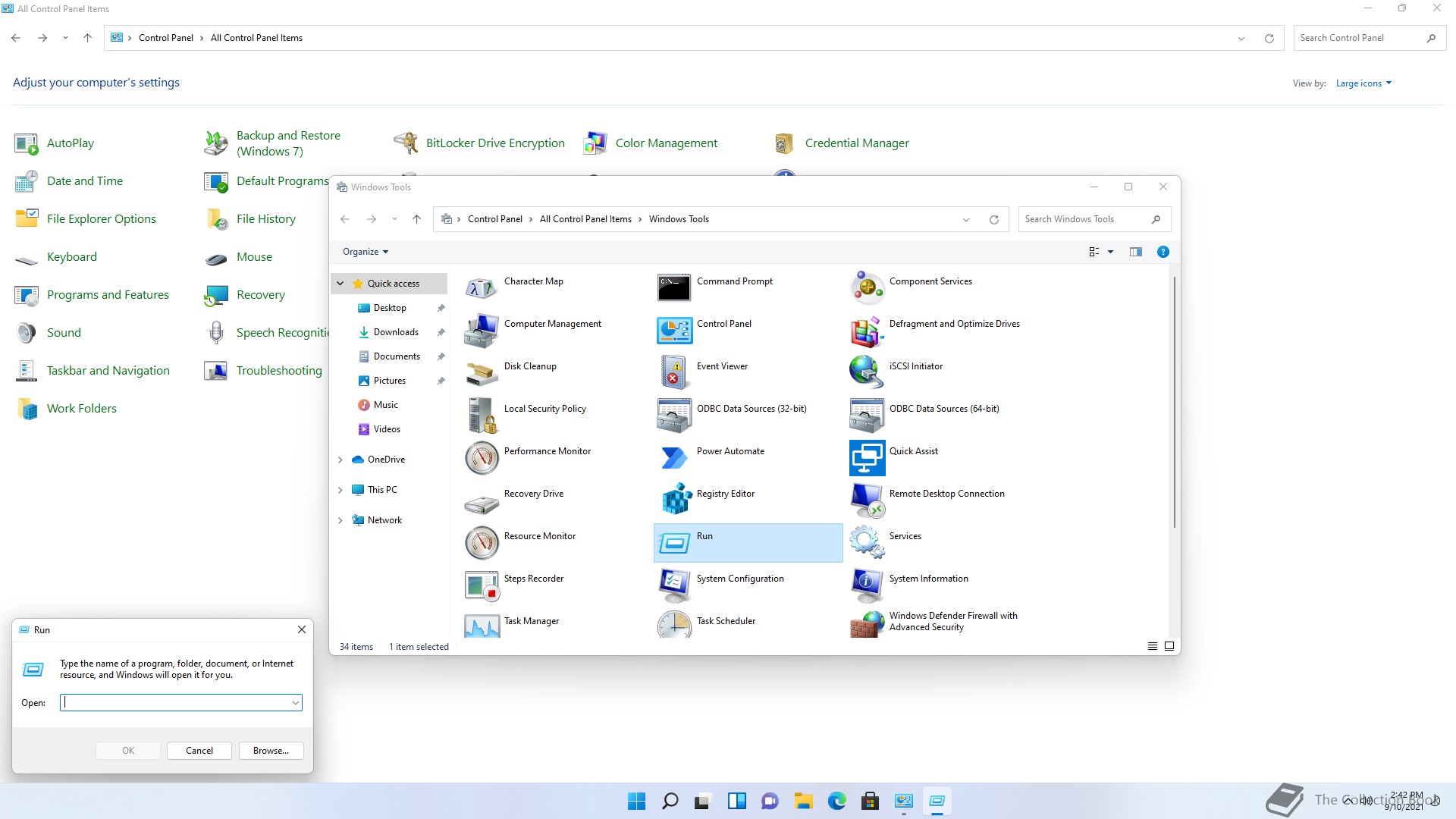Open Control Panel icon in Windows Tools
This screenshot has width=1456, height=819.
click(674, 331)
